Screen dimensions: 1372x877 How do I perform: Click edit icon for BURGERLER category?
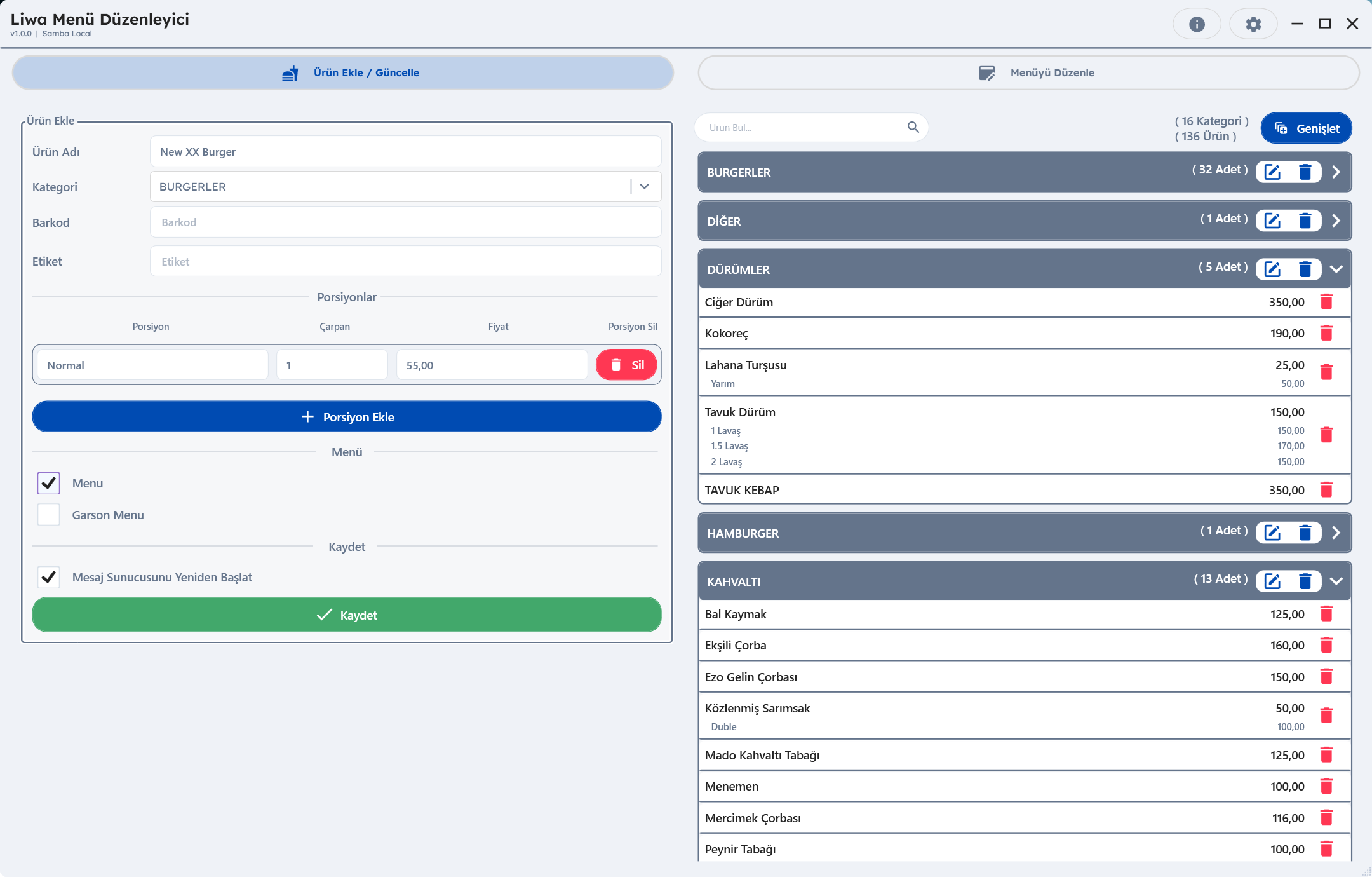(x=1272, y=172)
